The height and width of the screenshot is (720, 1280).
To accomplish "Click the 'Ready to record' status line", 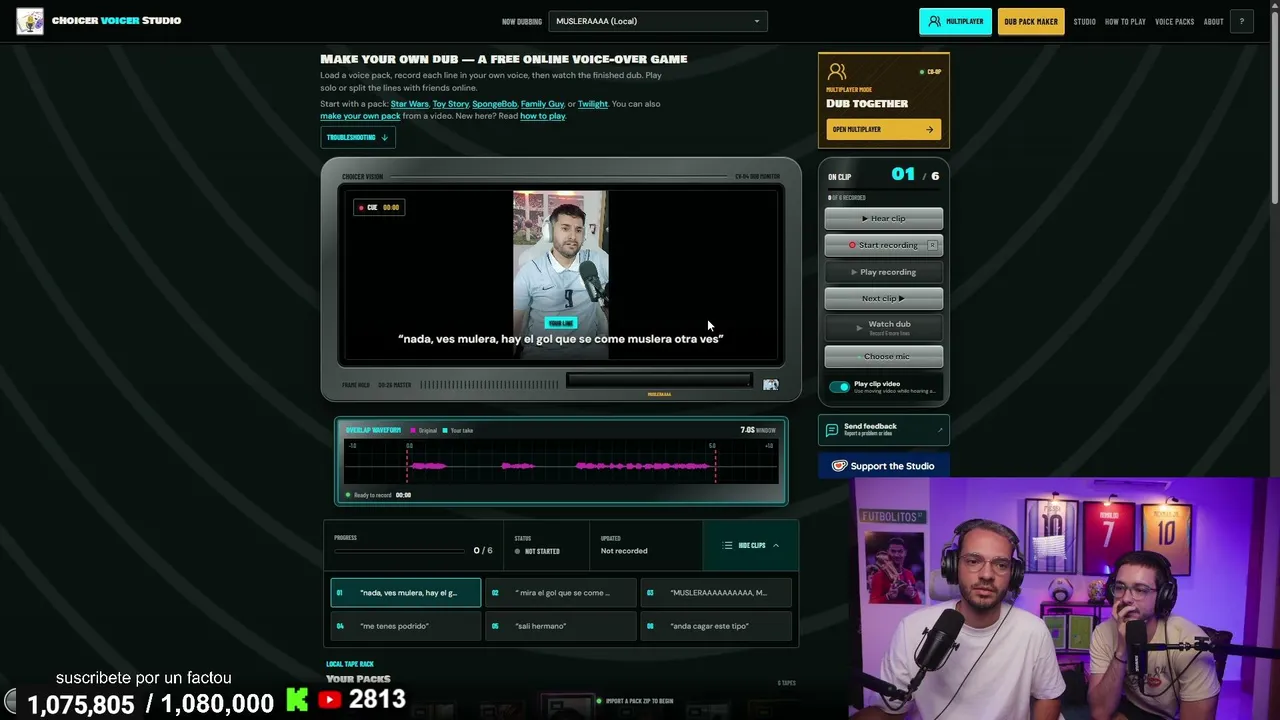I will coord(378,495).
